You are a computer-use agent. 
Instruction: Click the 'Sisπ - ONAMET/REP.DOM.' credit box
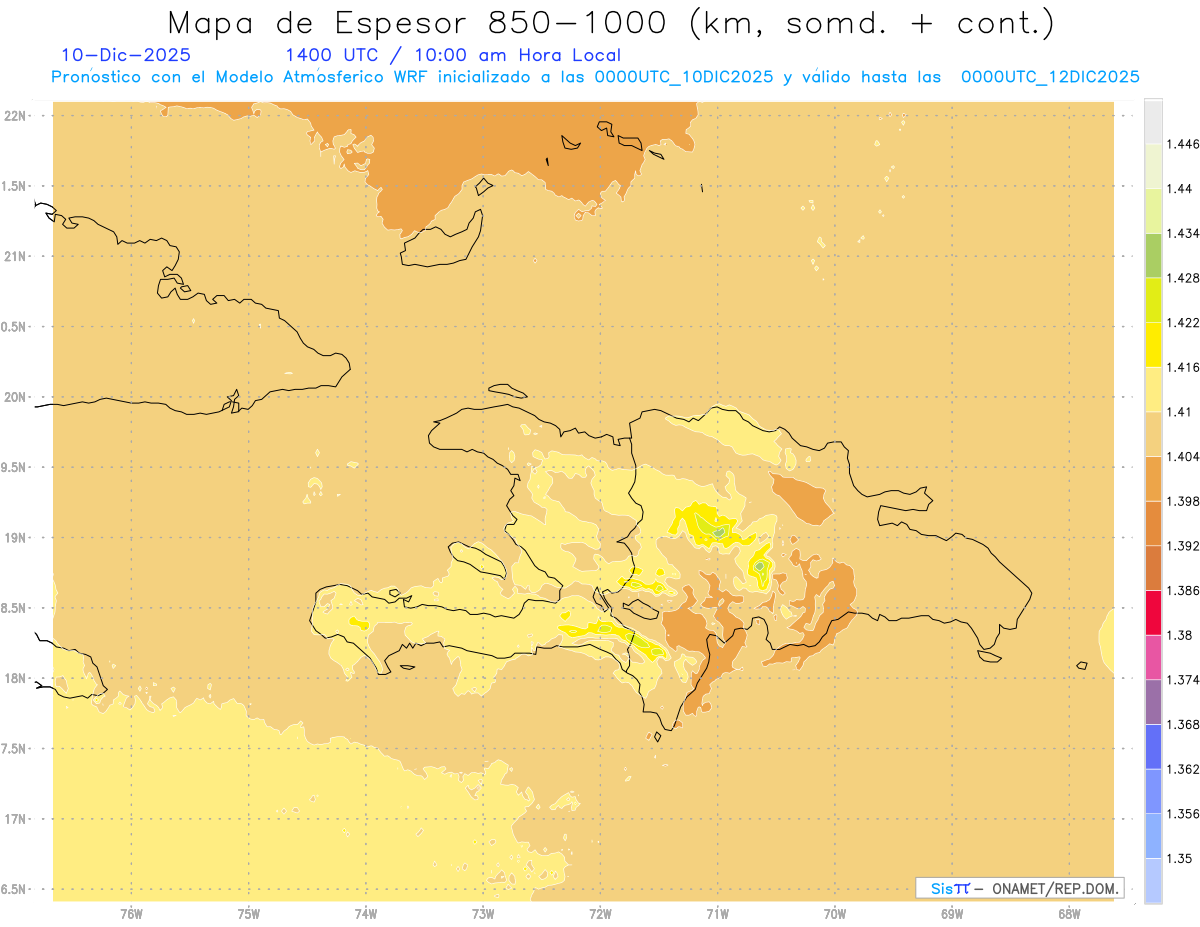(1019, 888)
